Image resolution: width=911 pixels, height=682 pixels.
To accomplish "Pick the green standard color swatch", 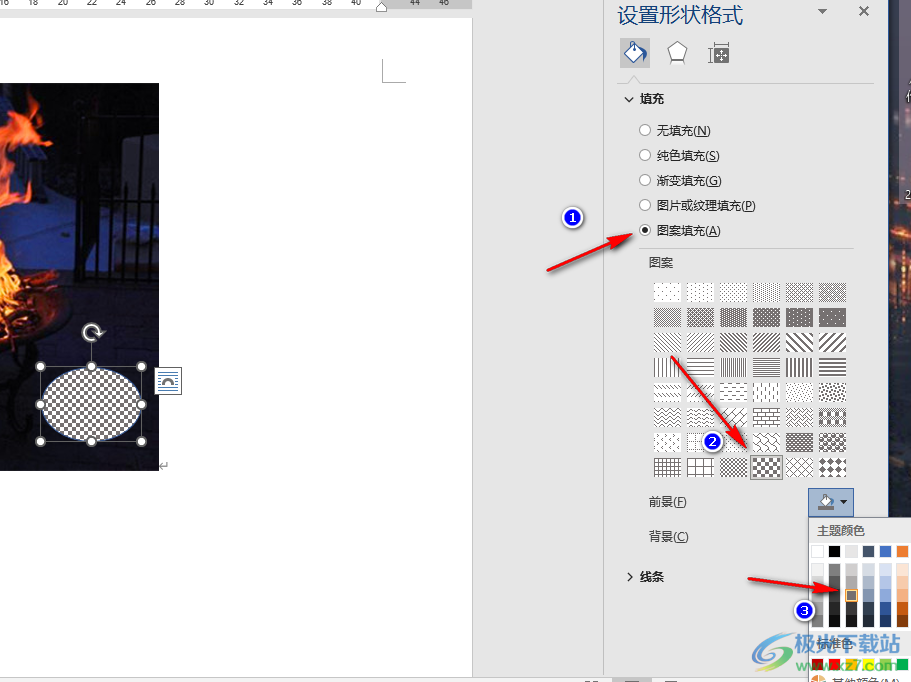I will pyautogui.click(x=901, y=664).
